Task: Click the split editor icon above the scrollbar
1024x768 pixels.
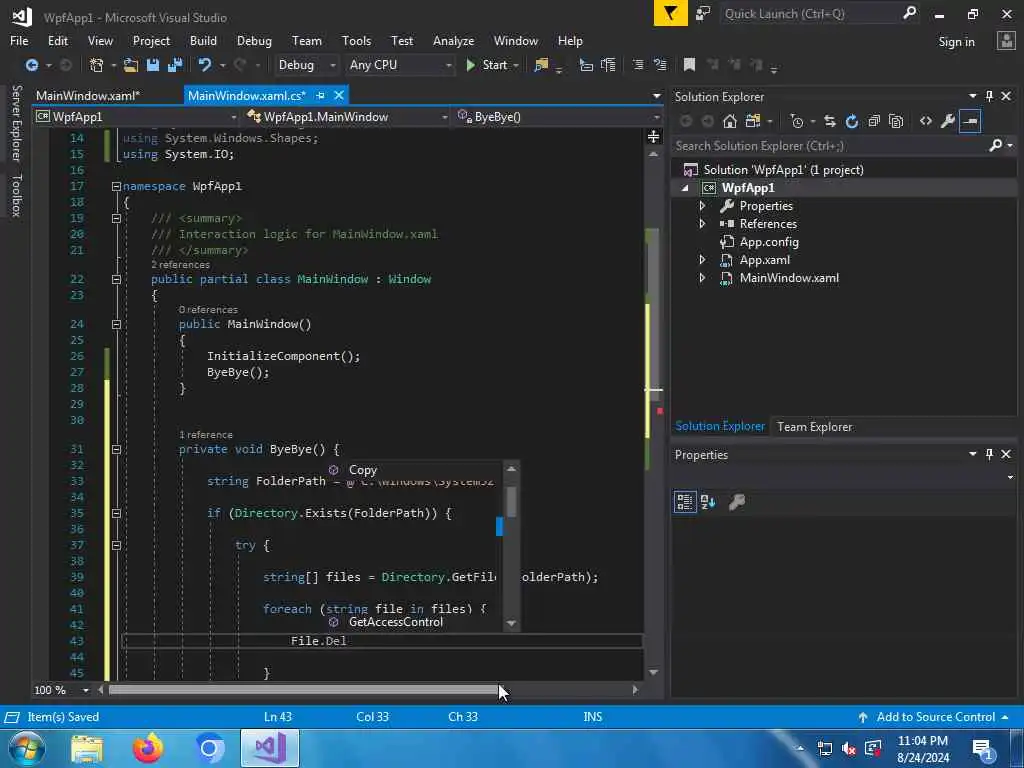Action: [653, 136]
